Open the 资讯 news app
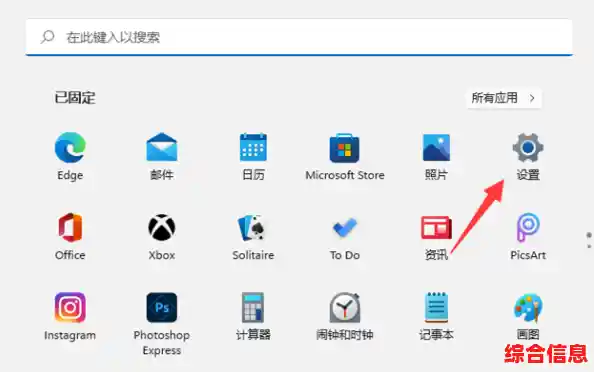The height and width of the screenshot is (372, 594). [436, 228]
